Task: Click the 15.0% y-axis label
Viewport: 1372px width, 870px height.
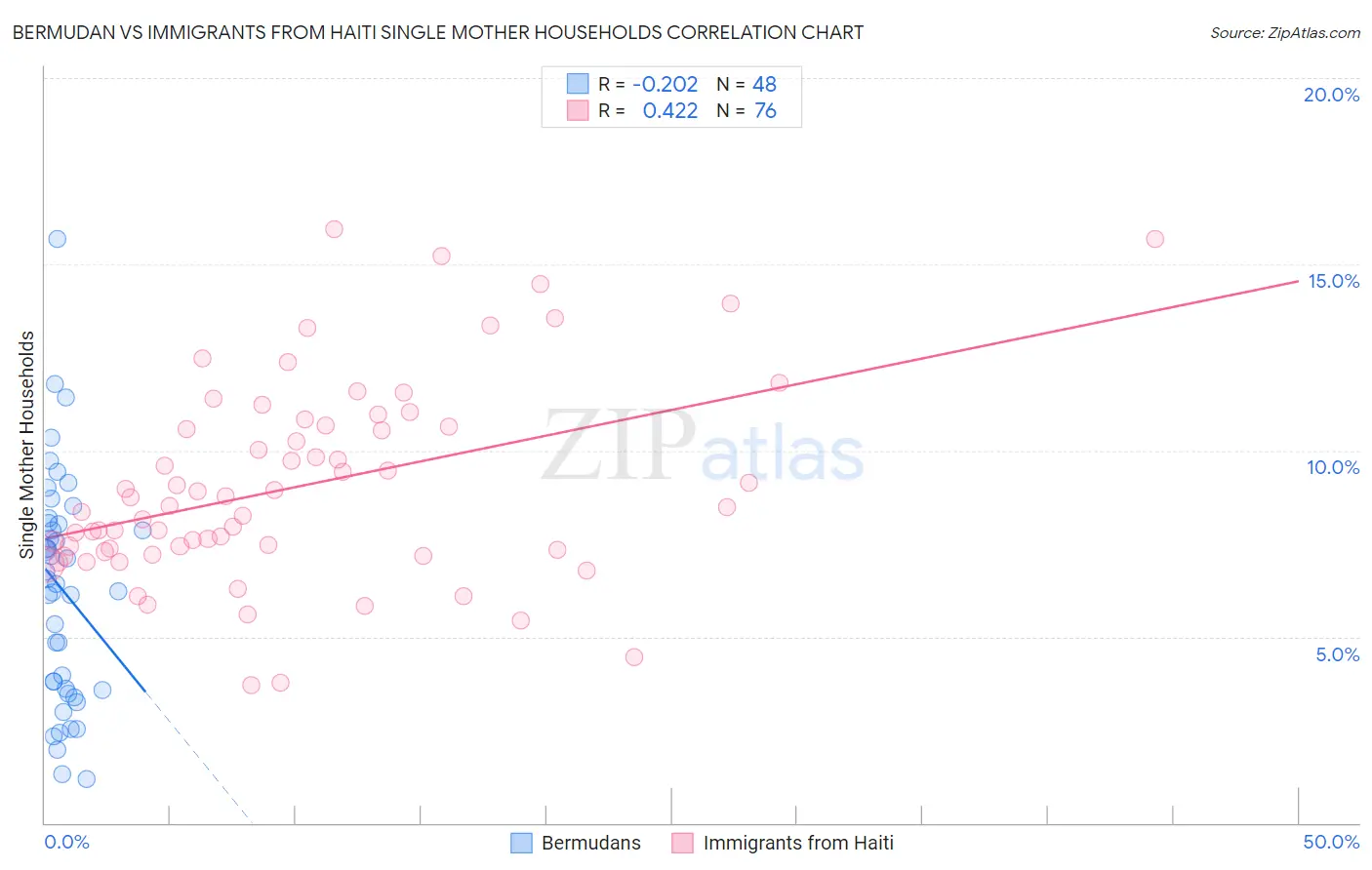Action: pos(1333,281)
